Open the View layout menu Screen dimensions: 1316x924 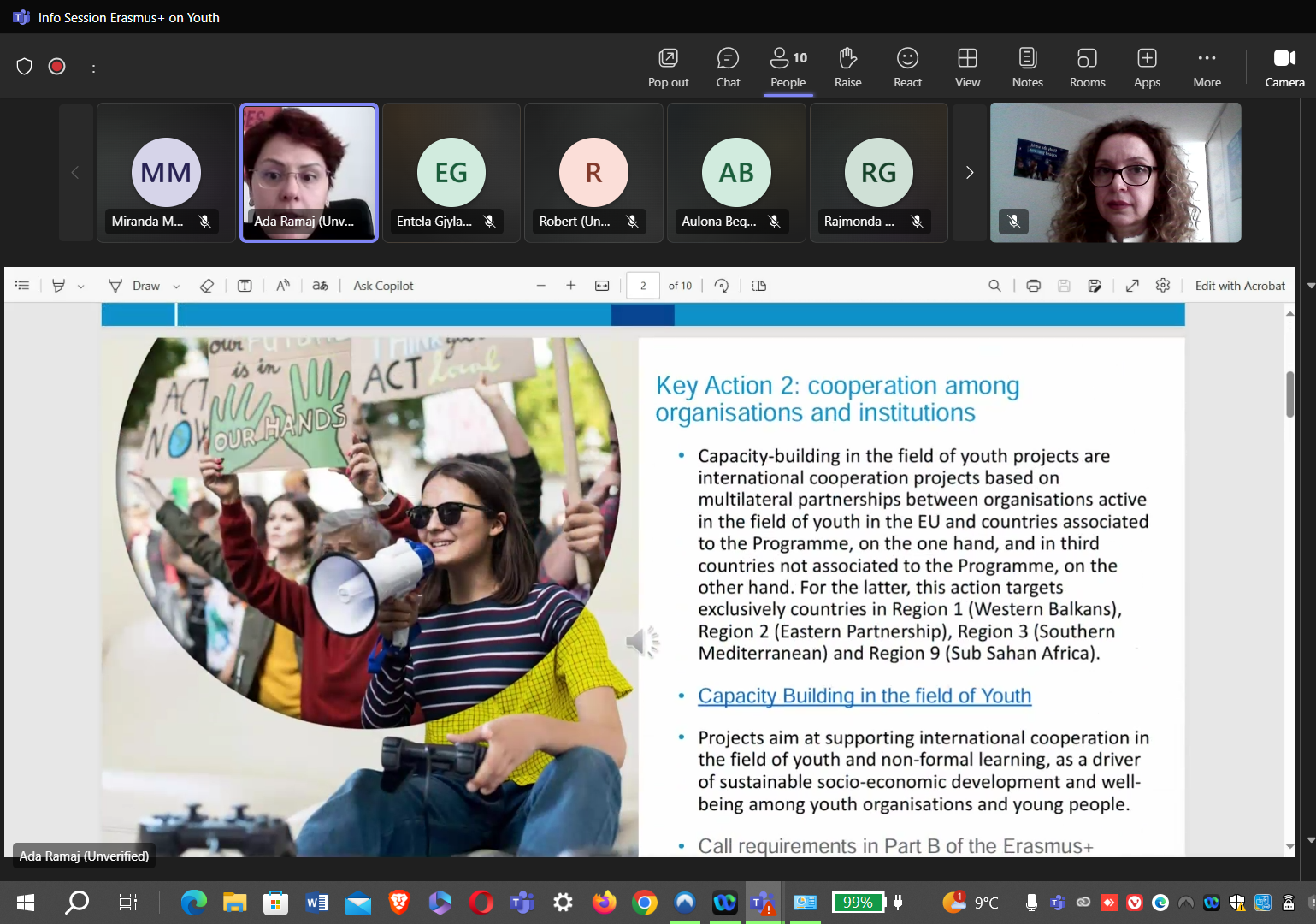click(967, 68)
